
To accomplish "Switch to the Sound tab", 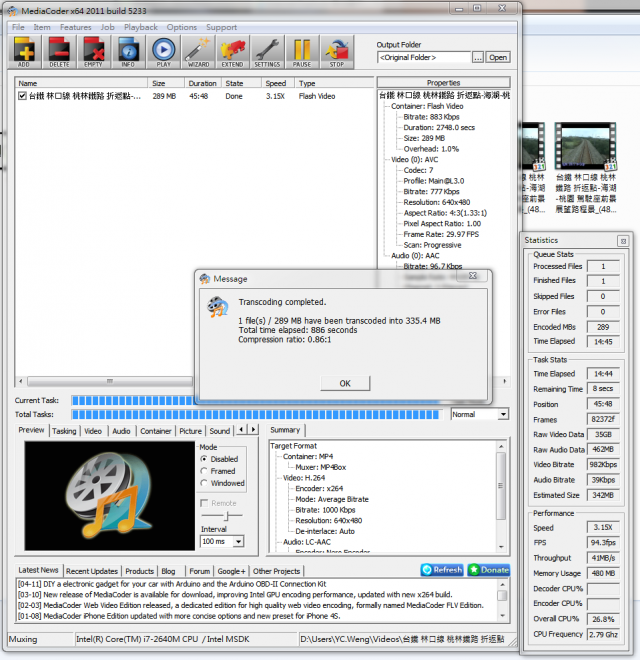I will click(220, 431).
